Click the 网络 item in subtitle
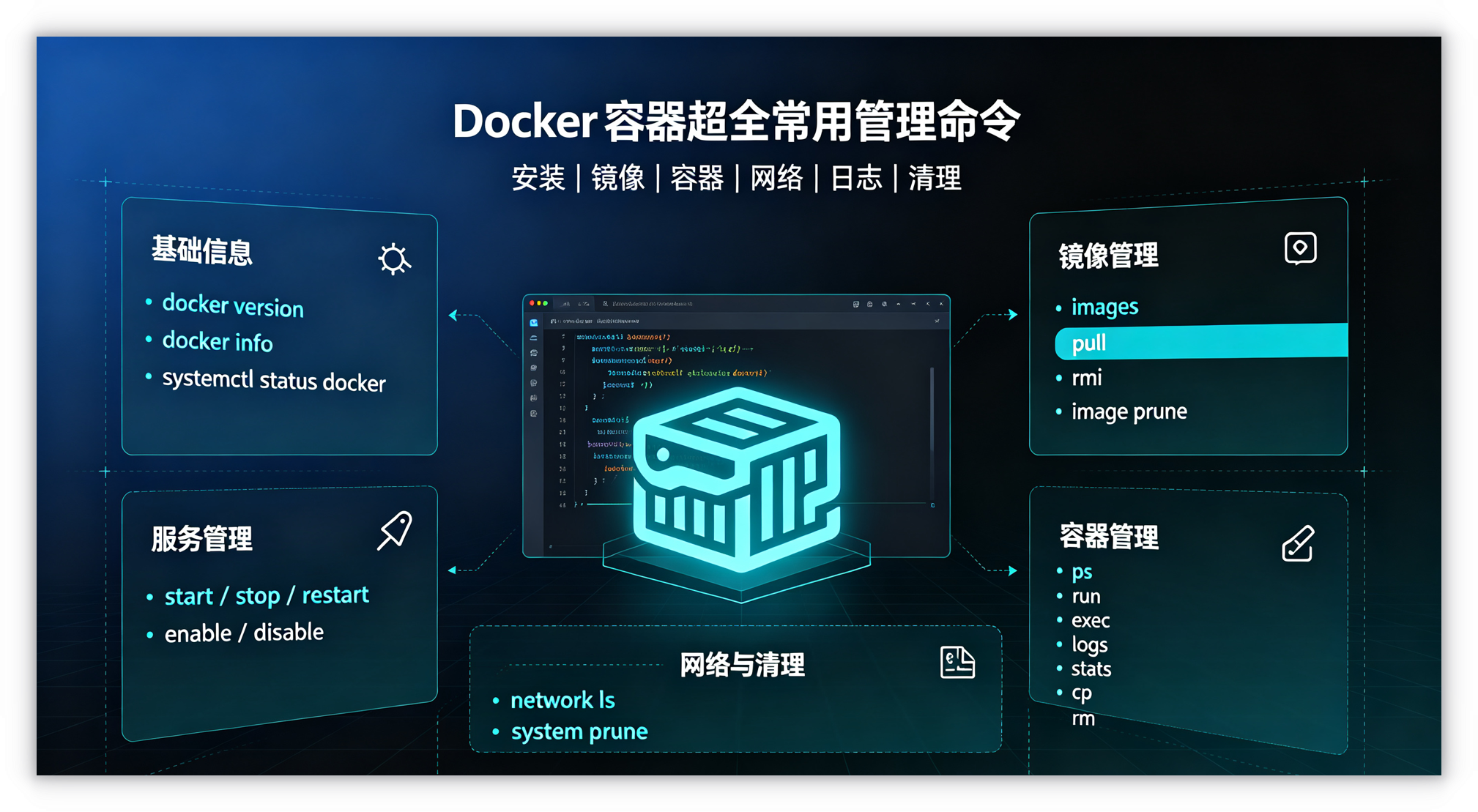Viewport: 1478px width, 812px height. click(x=776, y=178)
